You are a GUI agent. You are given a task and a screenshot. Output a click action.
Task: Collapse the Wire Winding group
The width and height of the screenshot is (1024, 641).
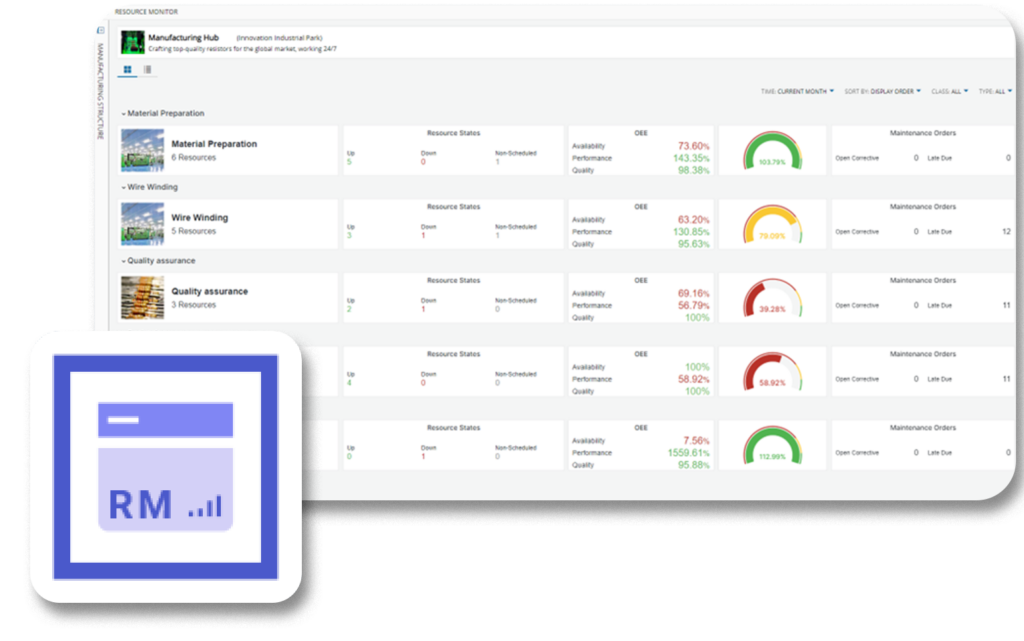click(x=124, y=187)
